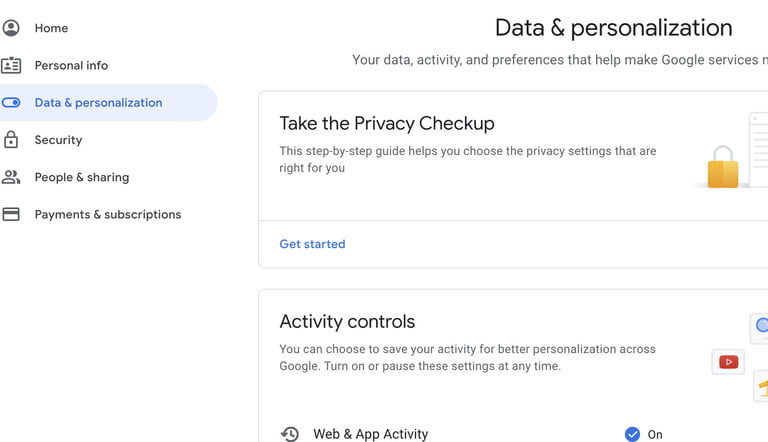
Task: Open the Web & App Activity setting
Action: point(370,434)
